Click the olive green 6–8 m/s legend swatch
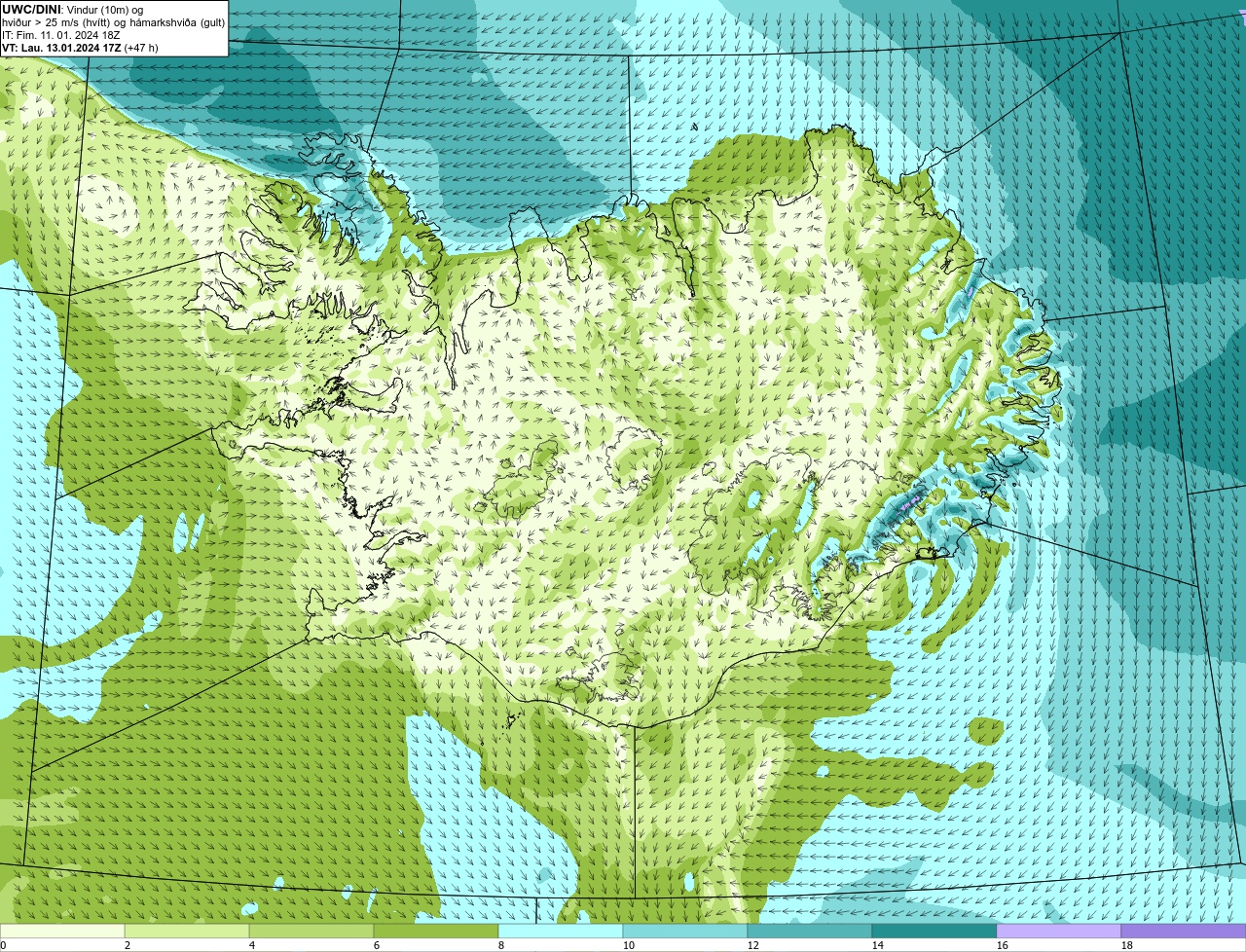The image size is (1246, 952). [436, 931]
